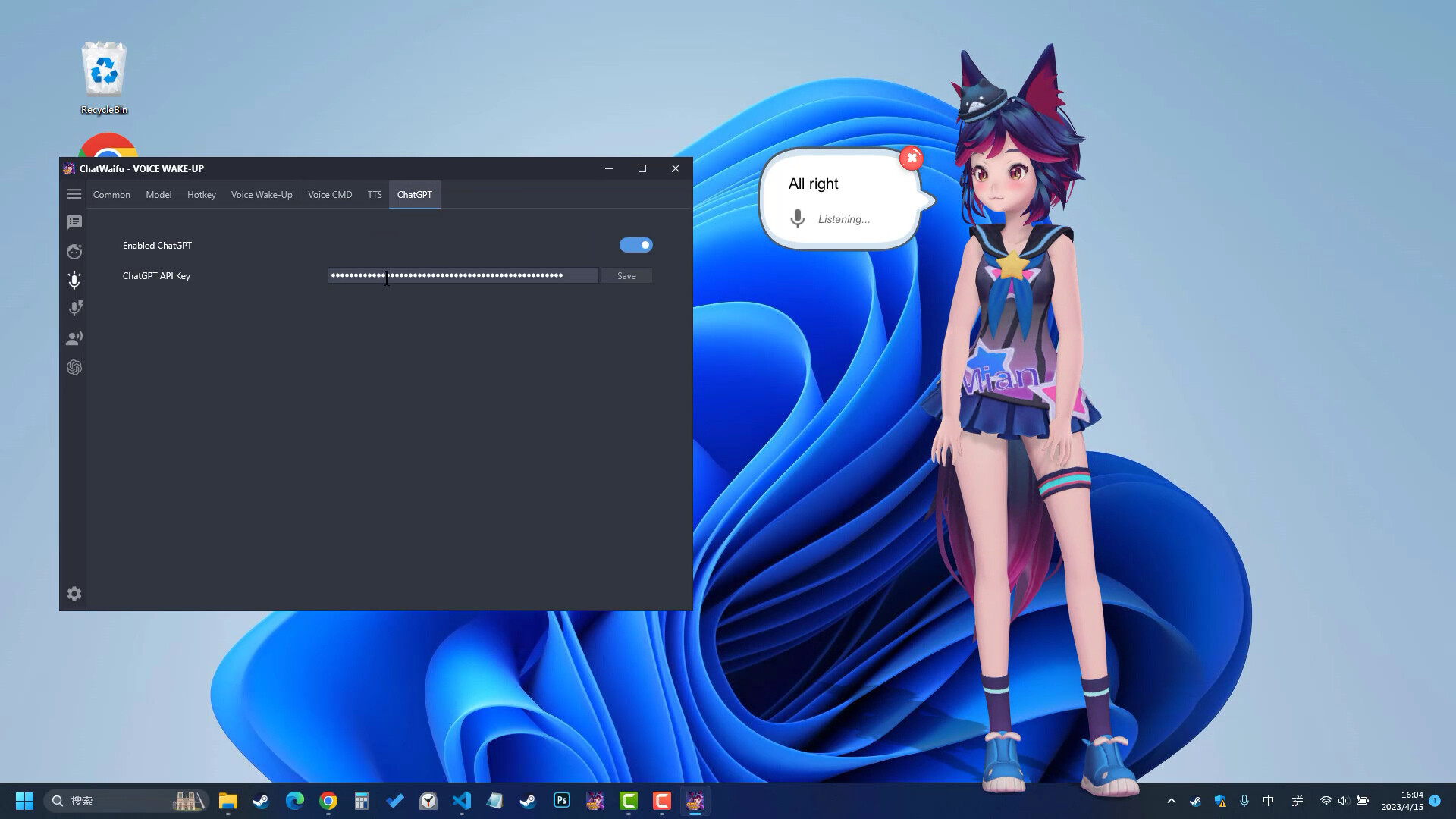Open the ChatGPT logo sidebar icon

point(74,368)
